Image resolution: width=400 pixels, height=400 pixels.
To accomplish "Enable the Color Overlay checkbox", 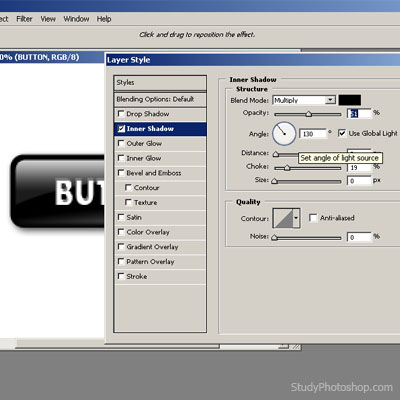I will point(121,232).
